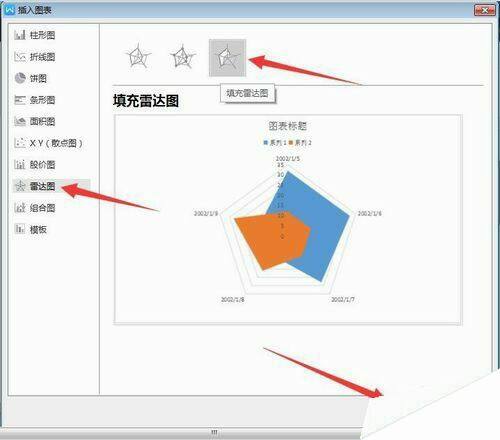This screenshot has height=440, width=500.
Task: Click the 雷达图 radar chart category
Action: [35, 186]
